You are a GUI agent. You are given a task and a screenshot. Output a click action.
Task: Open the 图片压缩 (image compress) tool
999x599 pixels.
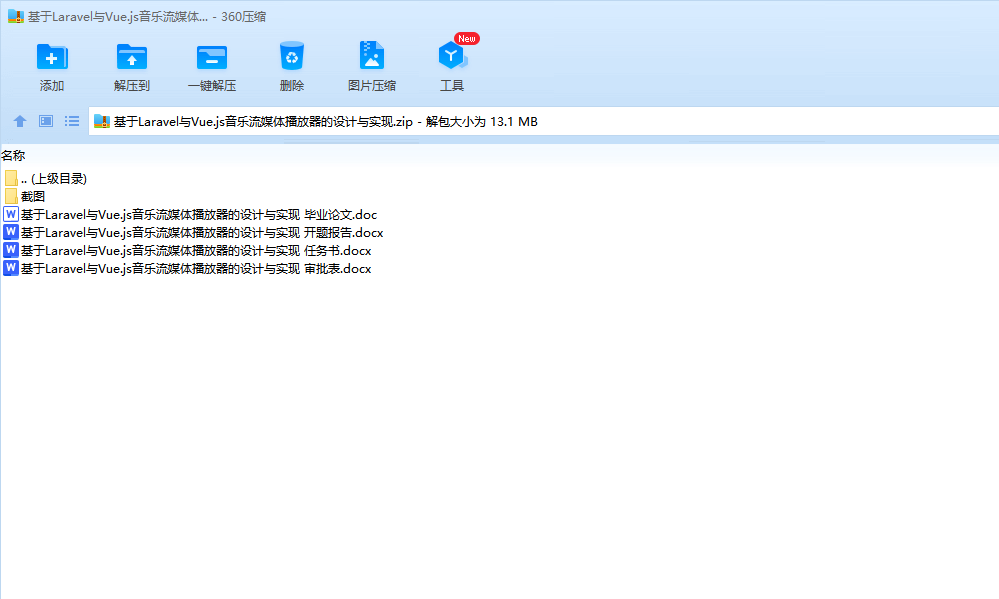tap(371, 55)
